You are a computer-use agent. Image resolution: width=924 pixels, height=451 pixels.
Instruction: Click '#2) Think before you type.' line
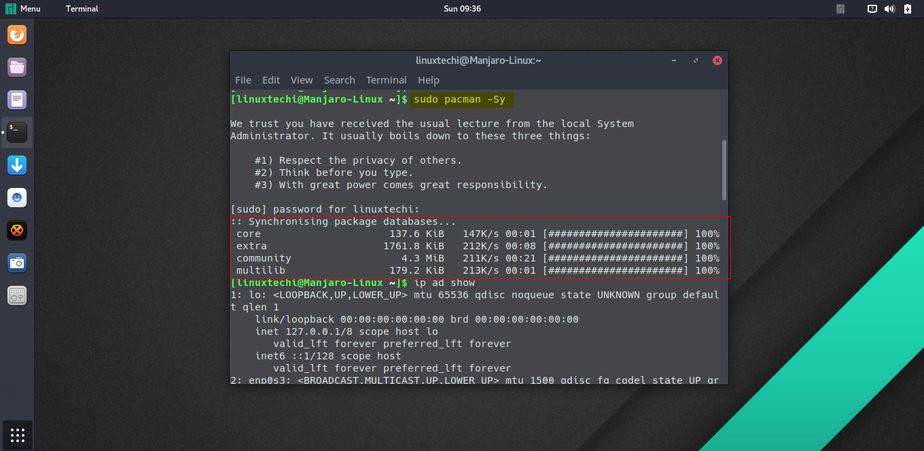click(334, 173)
